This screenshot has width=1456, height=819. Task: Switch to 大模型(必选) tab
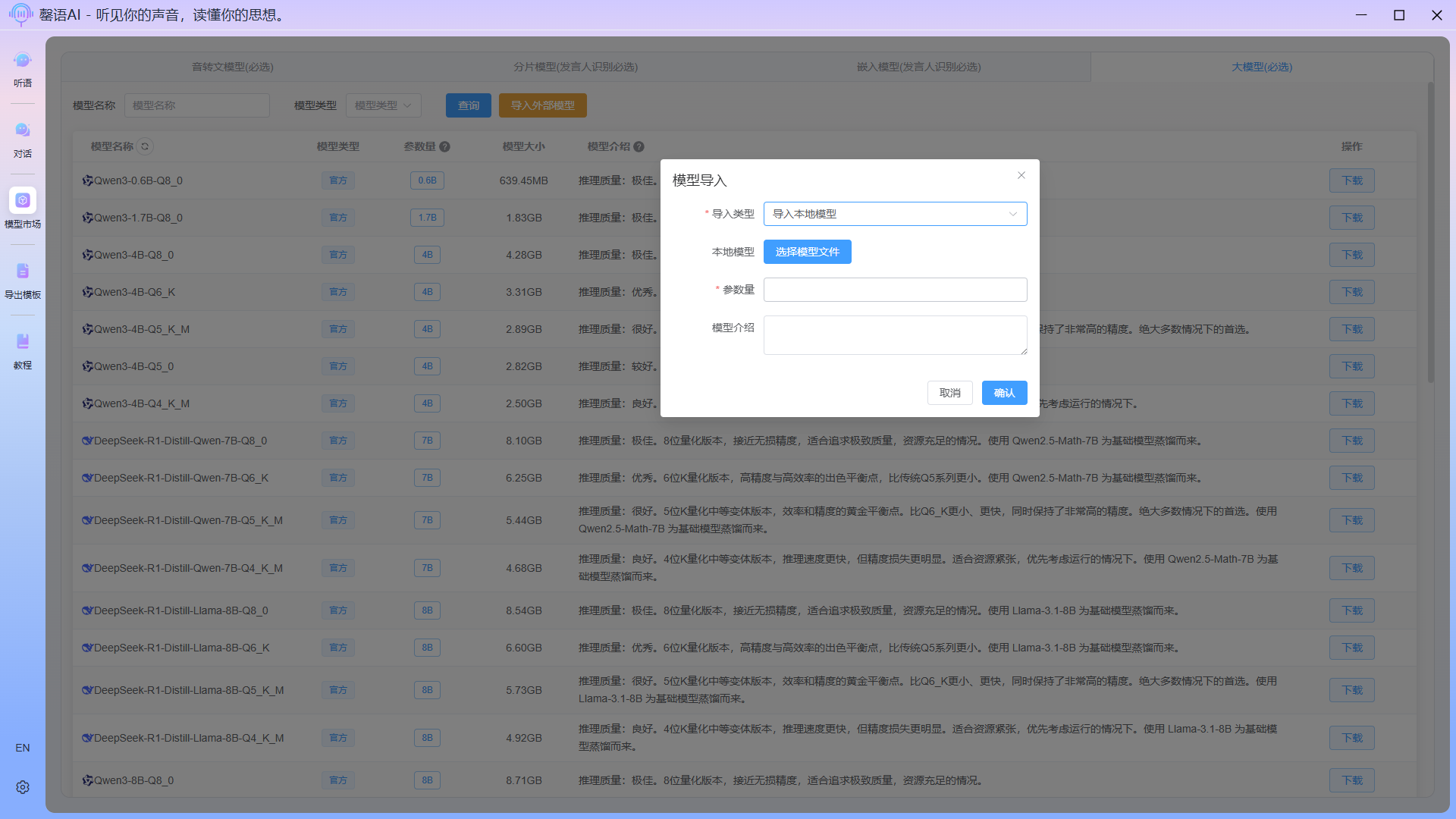pos(1262,67)
